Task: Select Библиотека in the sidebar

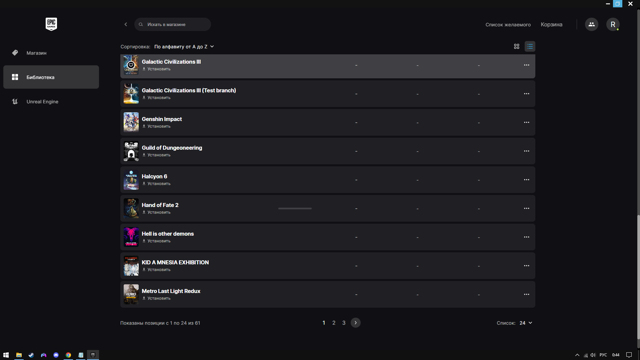Action: pyautogui.click(x=51, y=77)
